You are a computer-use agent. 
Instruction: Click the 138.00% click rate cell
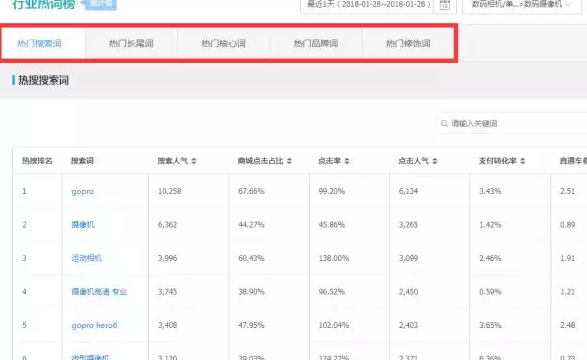pos(334,258)
